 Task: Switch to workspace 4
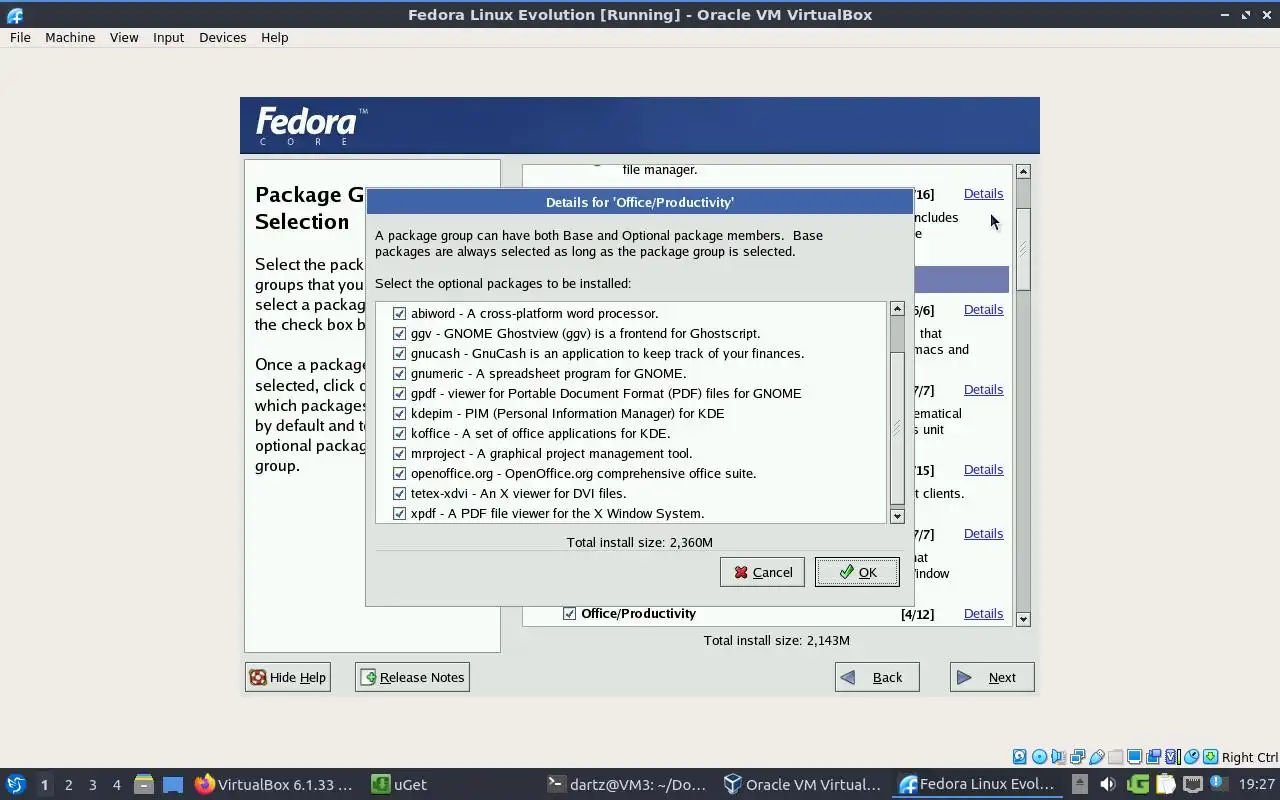coord(116,784)
